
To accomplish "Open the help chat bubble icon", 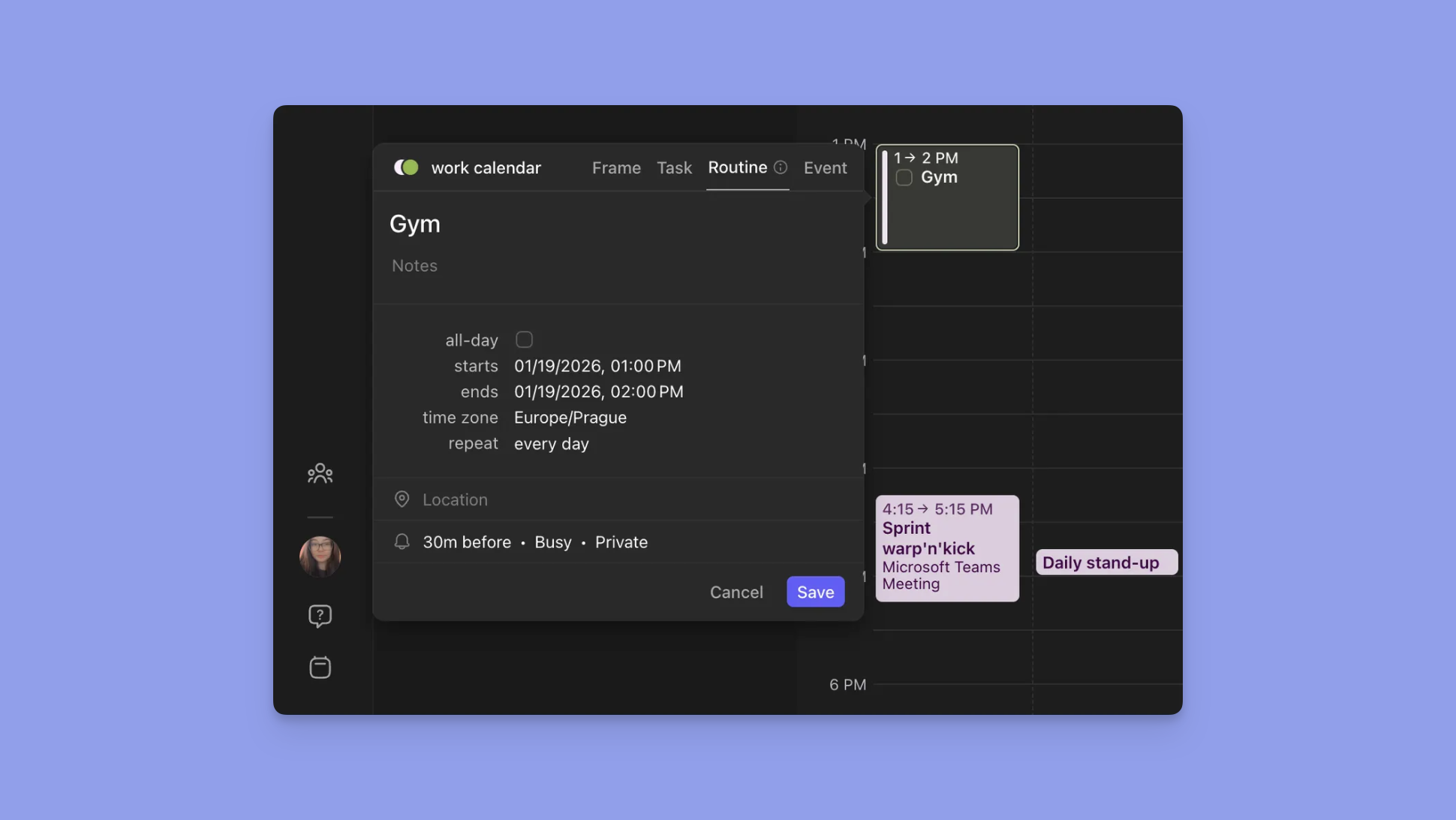I will click(x=320, y=616).
